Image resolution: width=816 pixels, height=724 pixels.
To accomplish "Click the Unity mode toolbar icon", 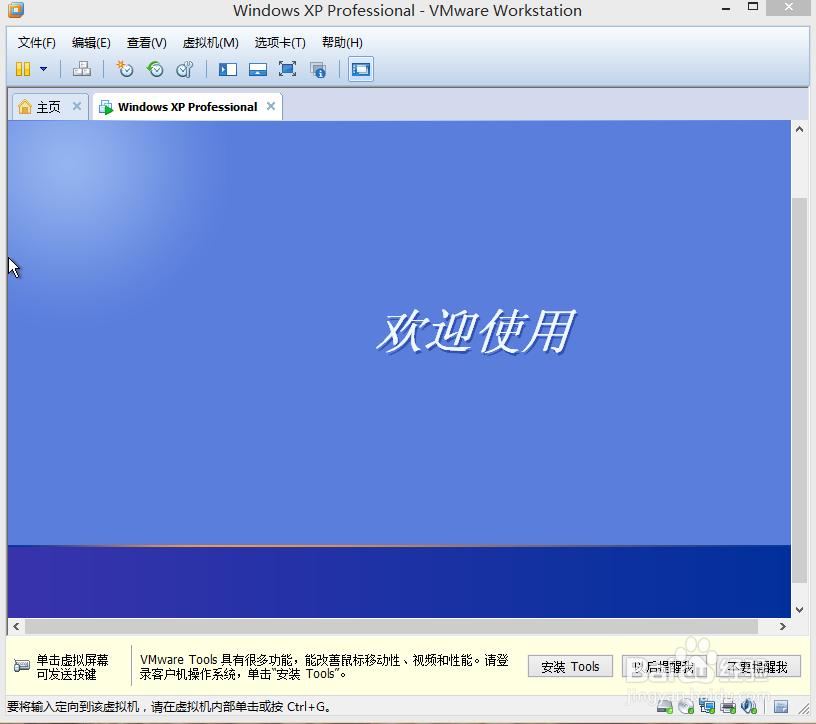I will [x=317, y=70].
